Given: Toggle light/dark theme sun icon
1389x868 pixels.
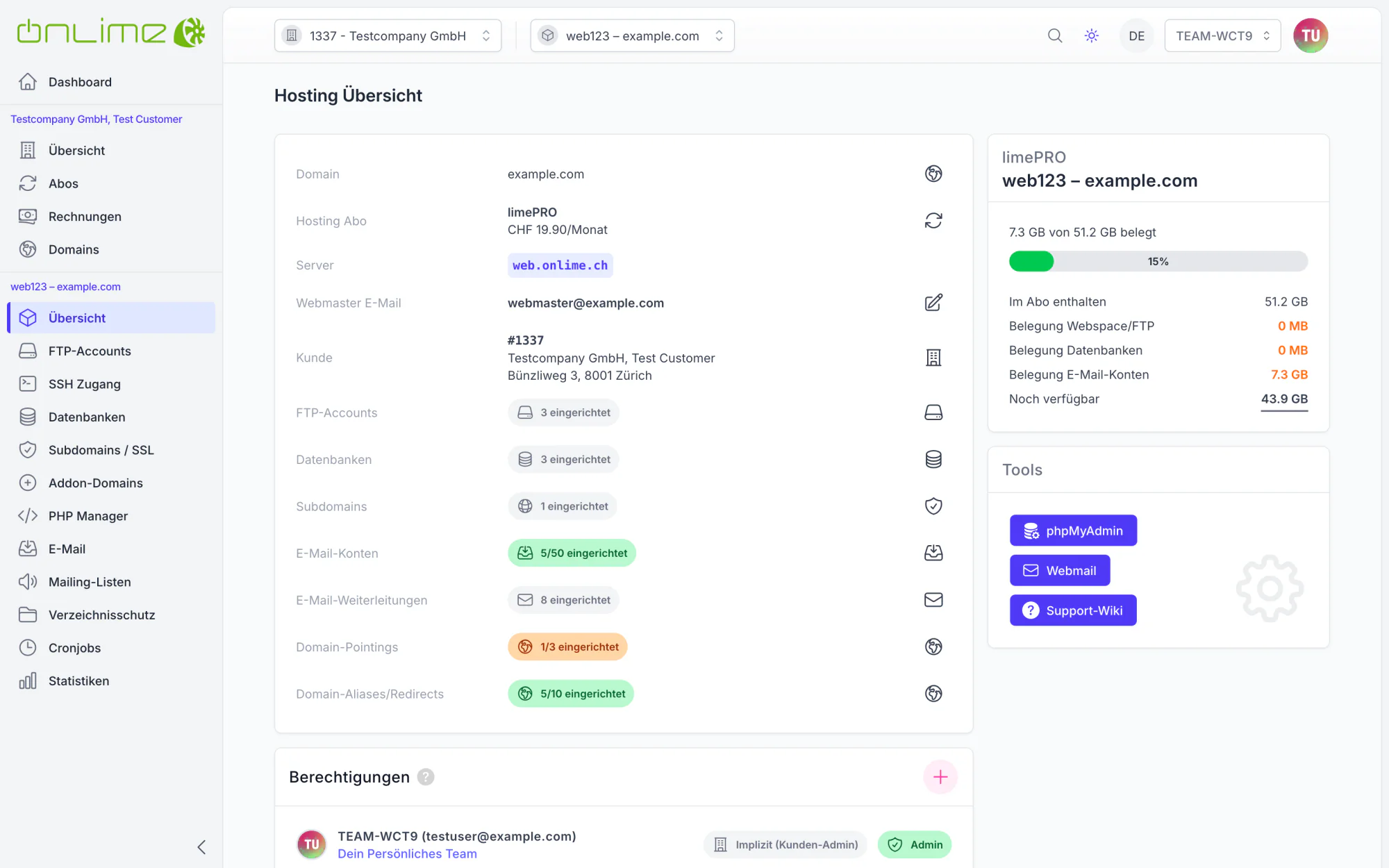Looking at the screenshot, I should (x=1092, y=35).
